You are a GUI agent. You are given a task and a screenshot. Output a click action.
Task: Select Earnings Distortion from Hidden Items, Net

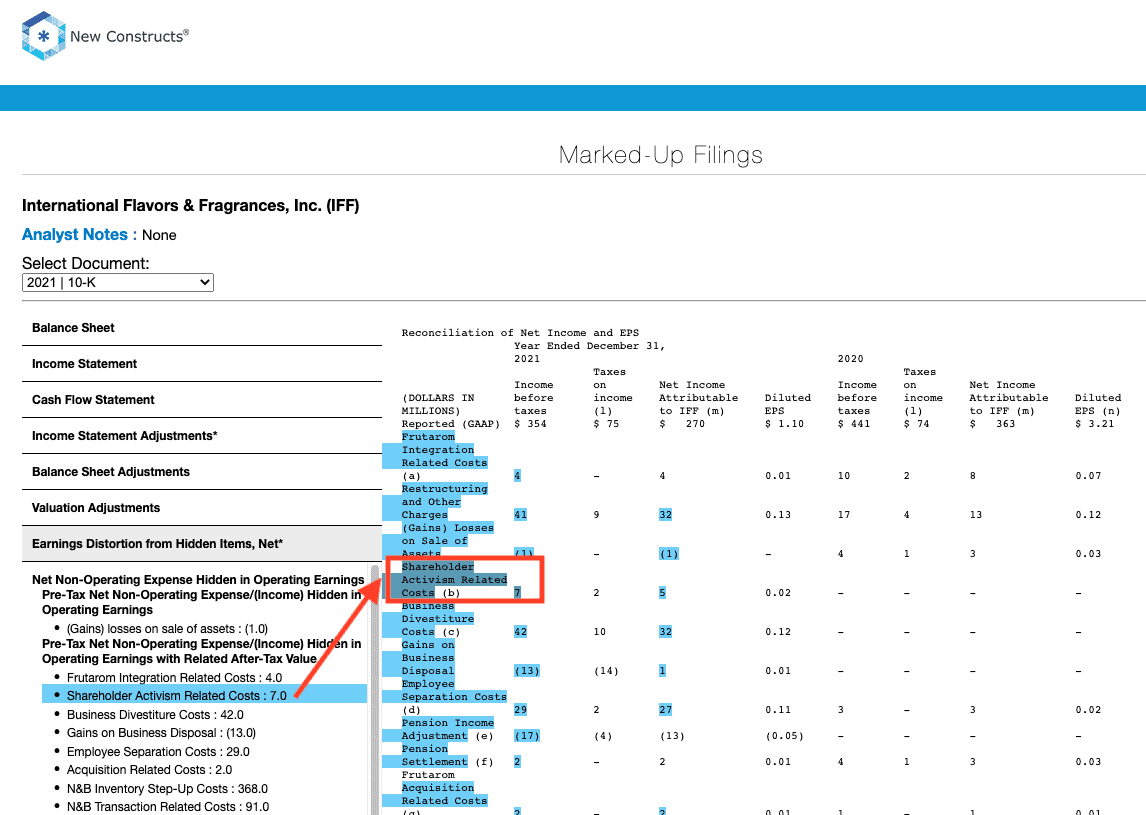[202, 544]
